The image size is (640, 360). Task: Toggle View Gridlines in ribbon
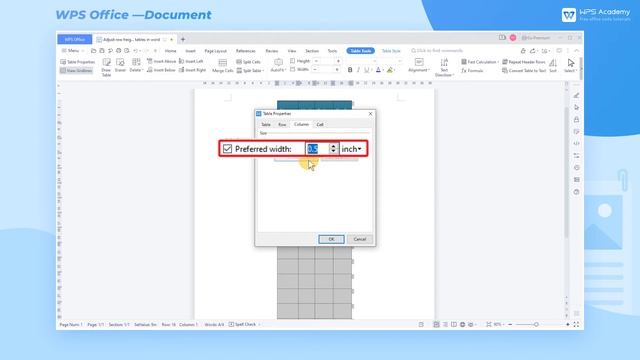point(76,71)
